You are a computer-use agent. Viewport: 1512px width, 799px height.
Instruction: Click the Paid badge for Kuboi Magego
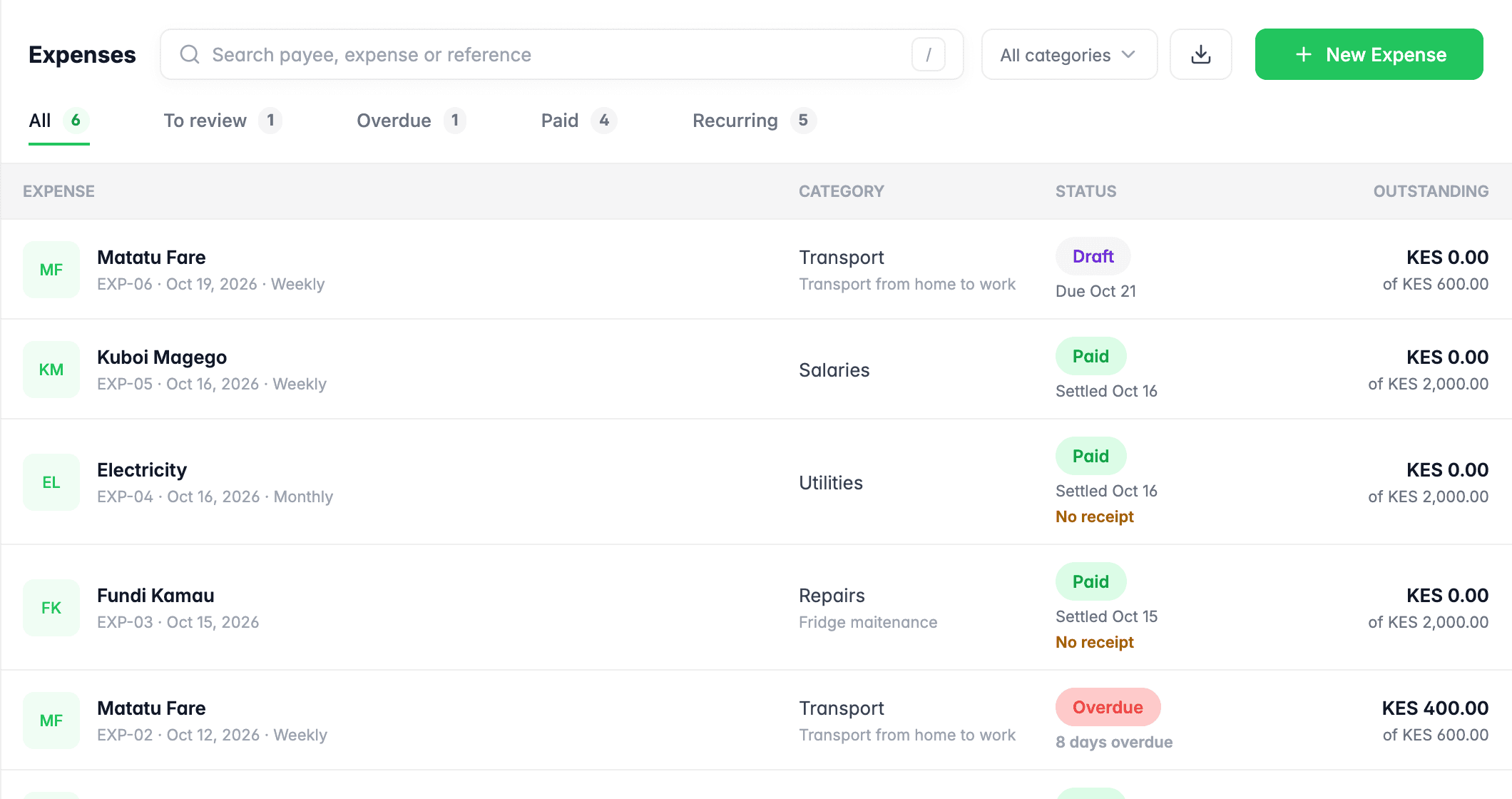[1090, 356]
